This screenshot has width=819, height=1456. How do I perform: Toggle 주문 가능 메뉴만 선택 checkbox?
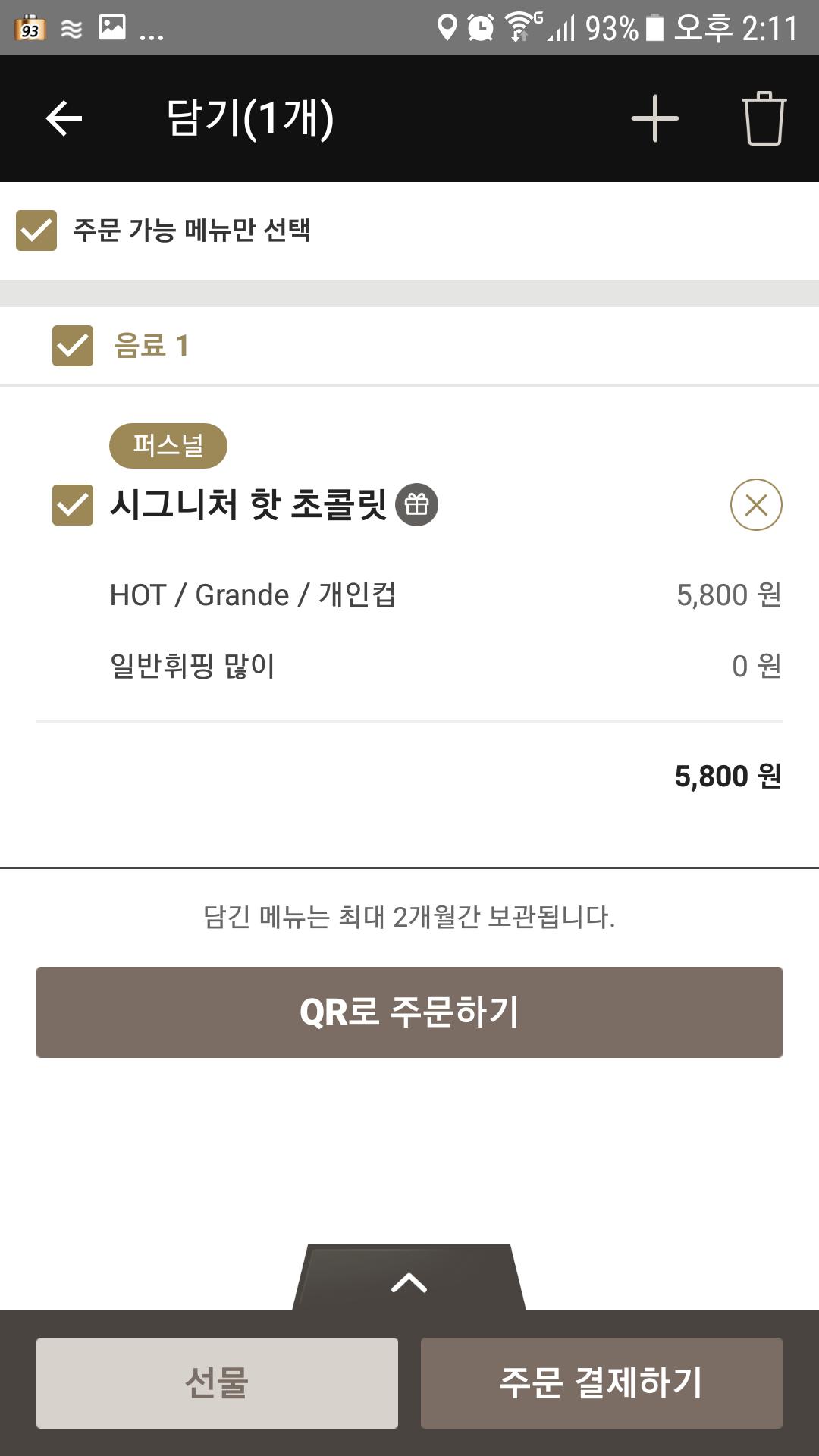click(36, 231)
